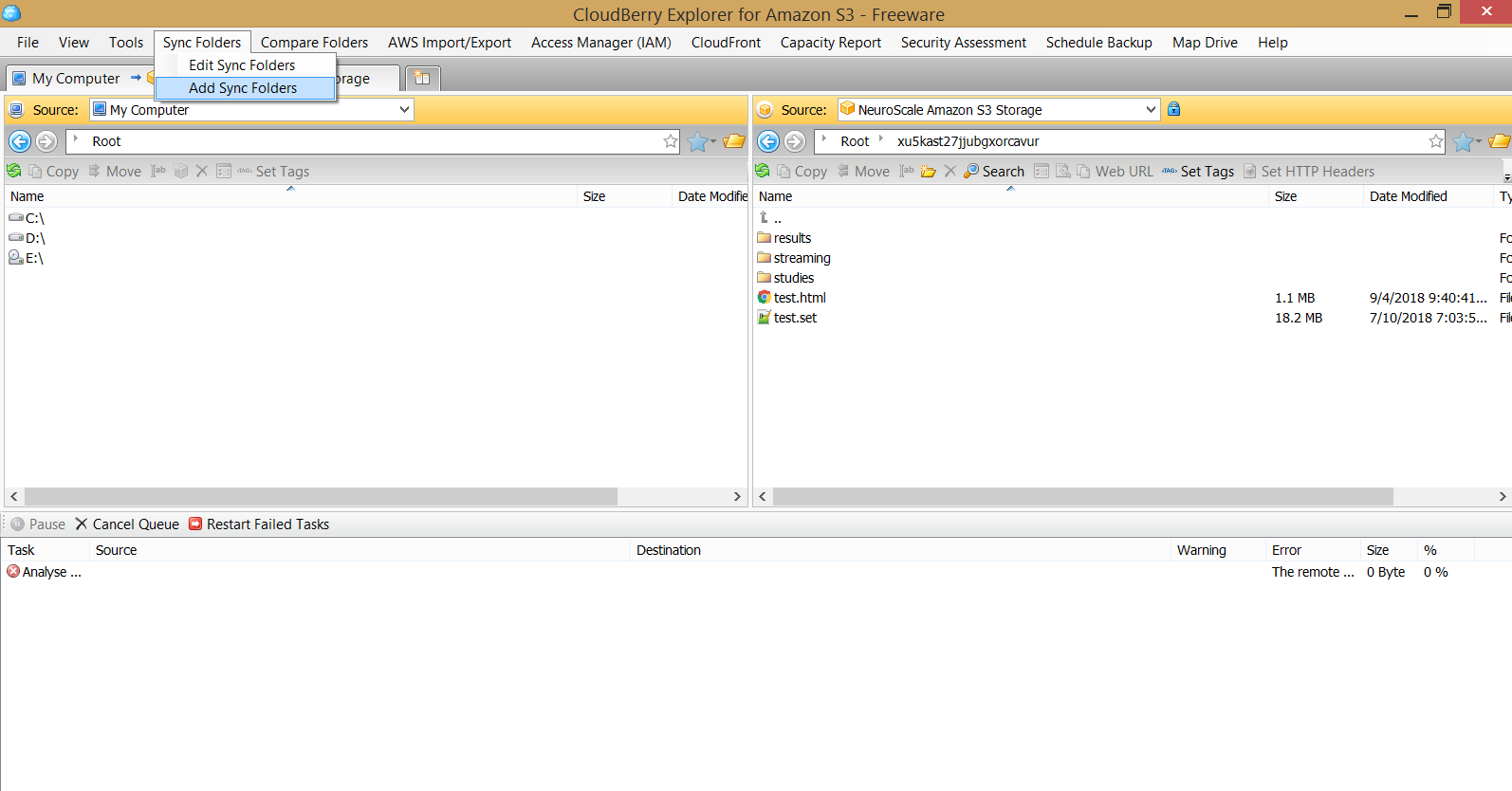Open the Tools menu
This screenshot has width=1512, height=791.
tap(126, 43)
